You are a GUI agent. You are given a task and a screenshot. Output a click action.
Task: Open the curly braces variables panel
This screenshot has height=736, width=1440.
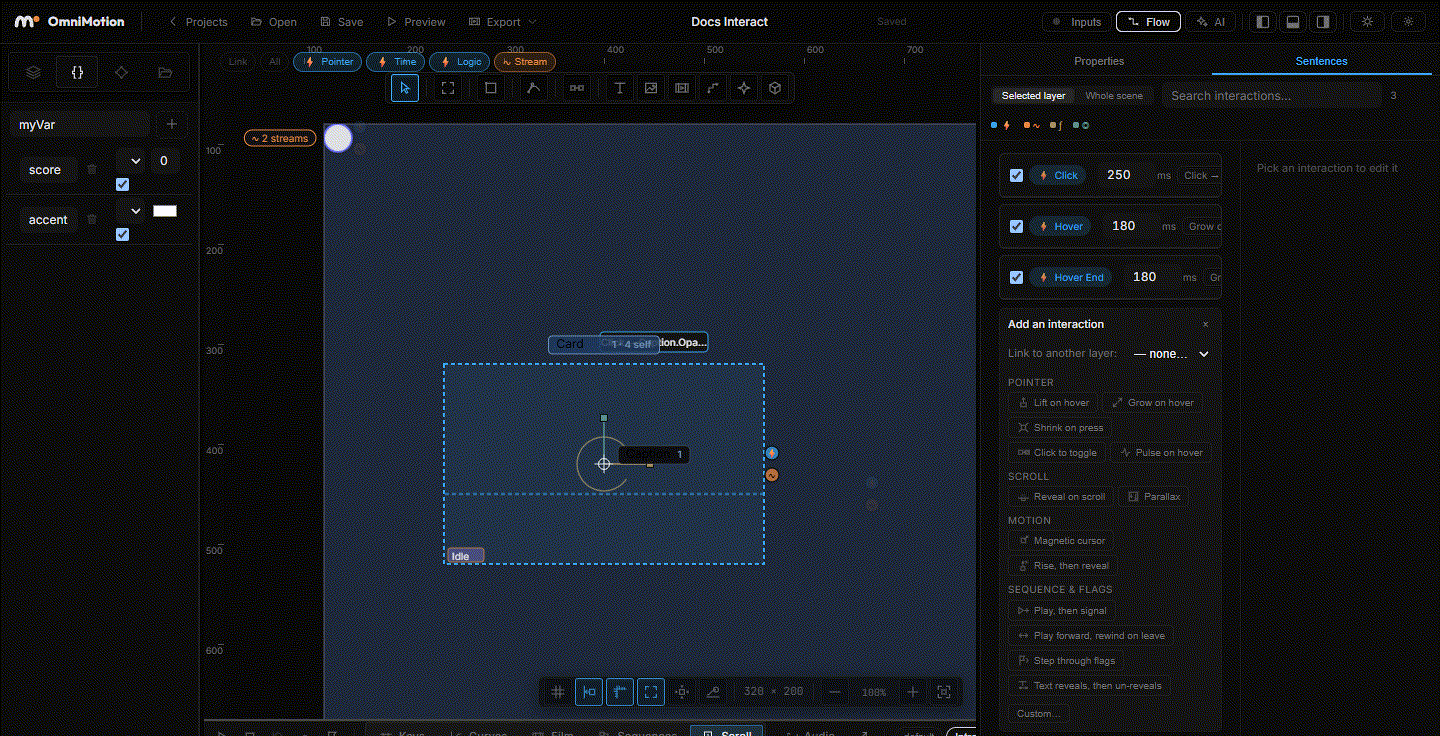pos(77,72)
